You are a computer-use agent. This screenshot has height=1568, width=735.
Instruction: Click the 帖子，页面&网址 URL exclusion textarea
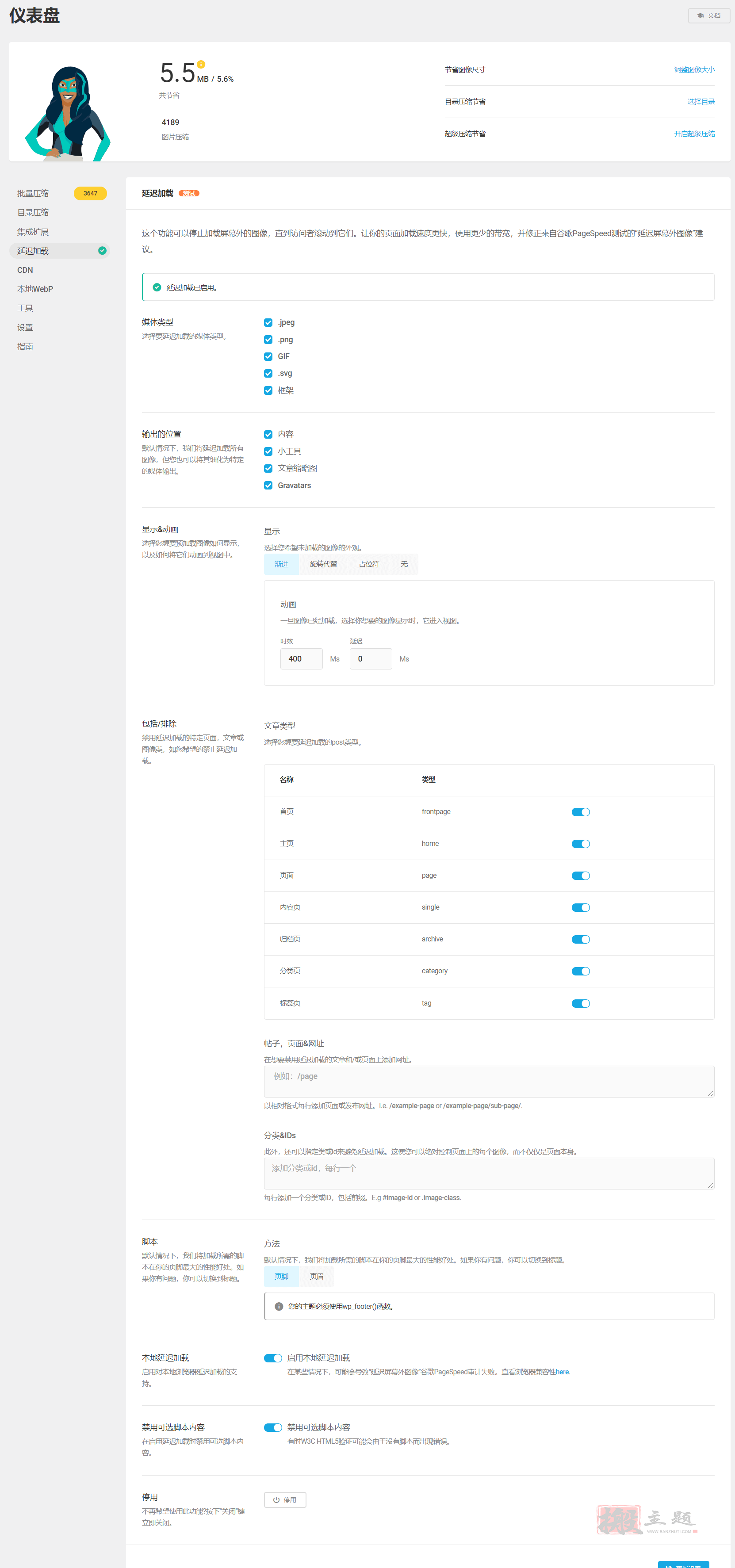click(489, 1082)
